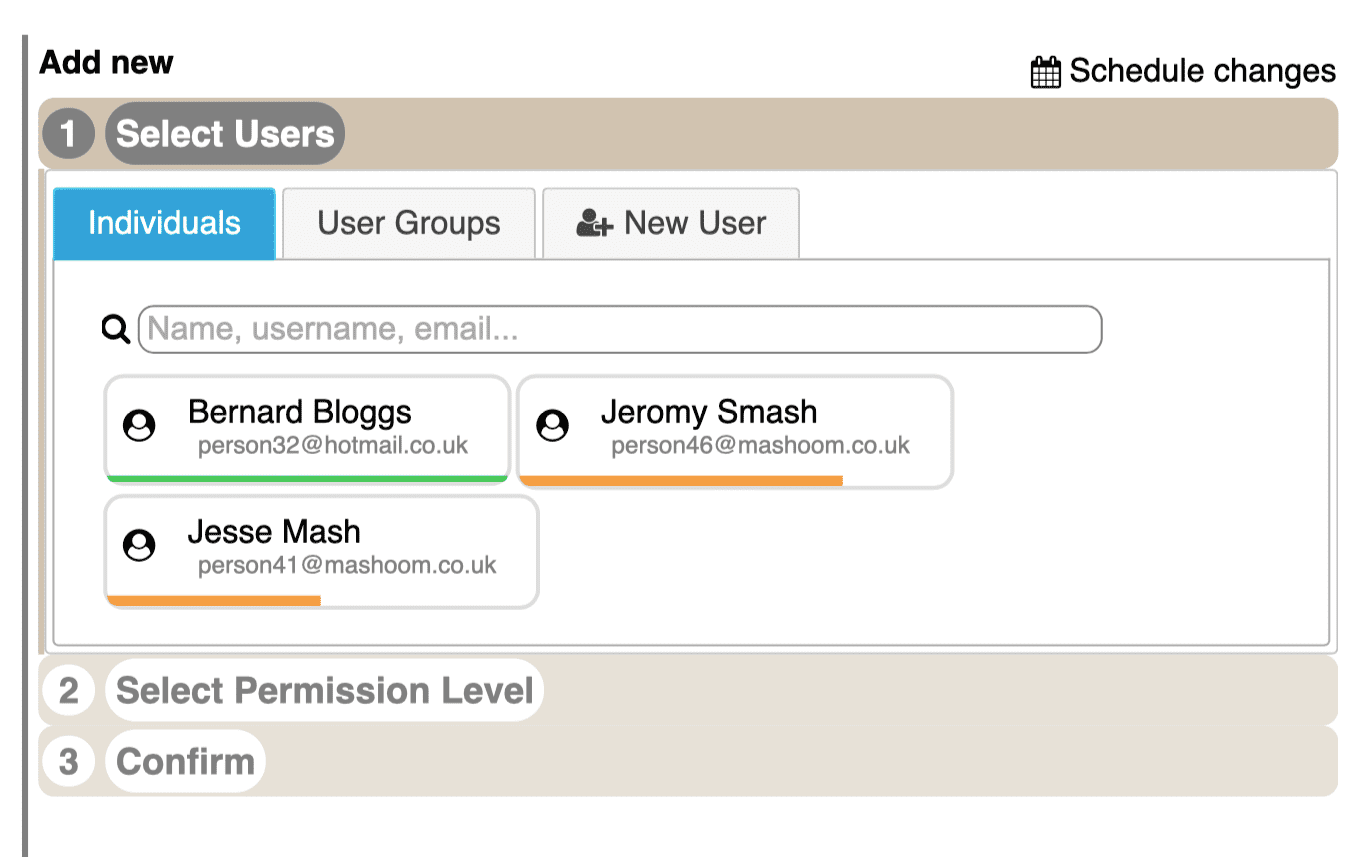Expand the Select Permission Level step
This screenshot has height=857, width=1371.
point(324,690)
